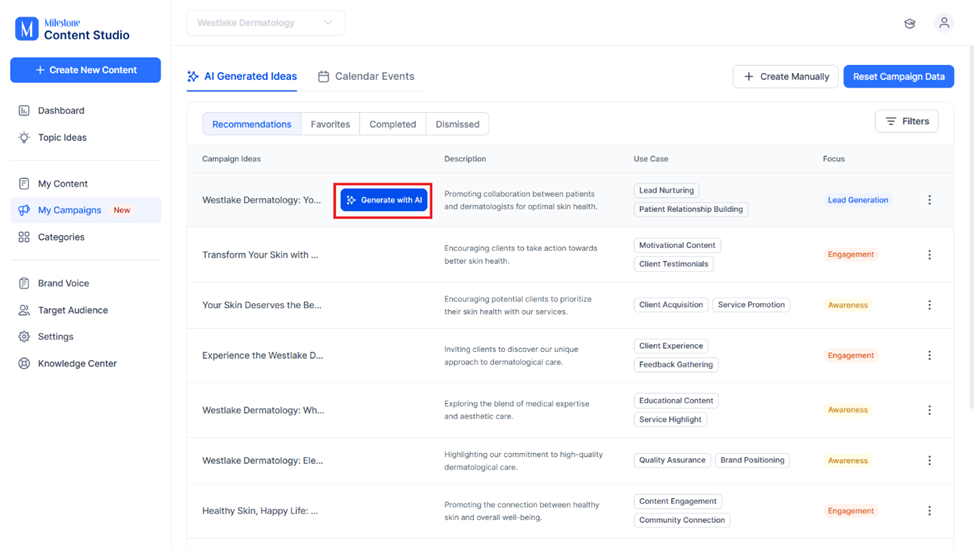Click campaign 'Westlake Dermatology: Wh...'
The height and width of the screenshot is (548, 974).
[x=263, y=410]
